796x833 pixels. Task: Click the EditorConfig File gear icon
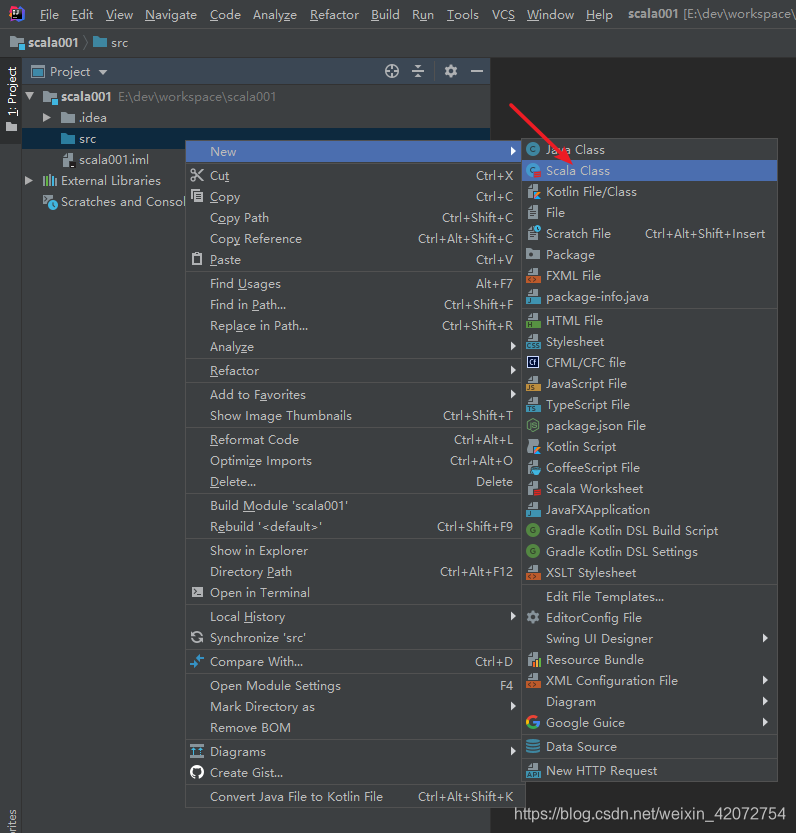533,617
